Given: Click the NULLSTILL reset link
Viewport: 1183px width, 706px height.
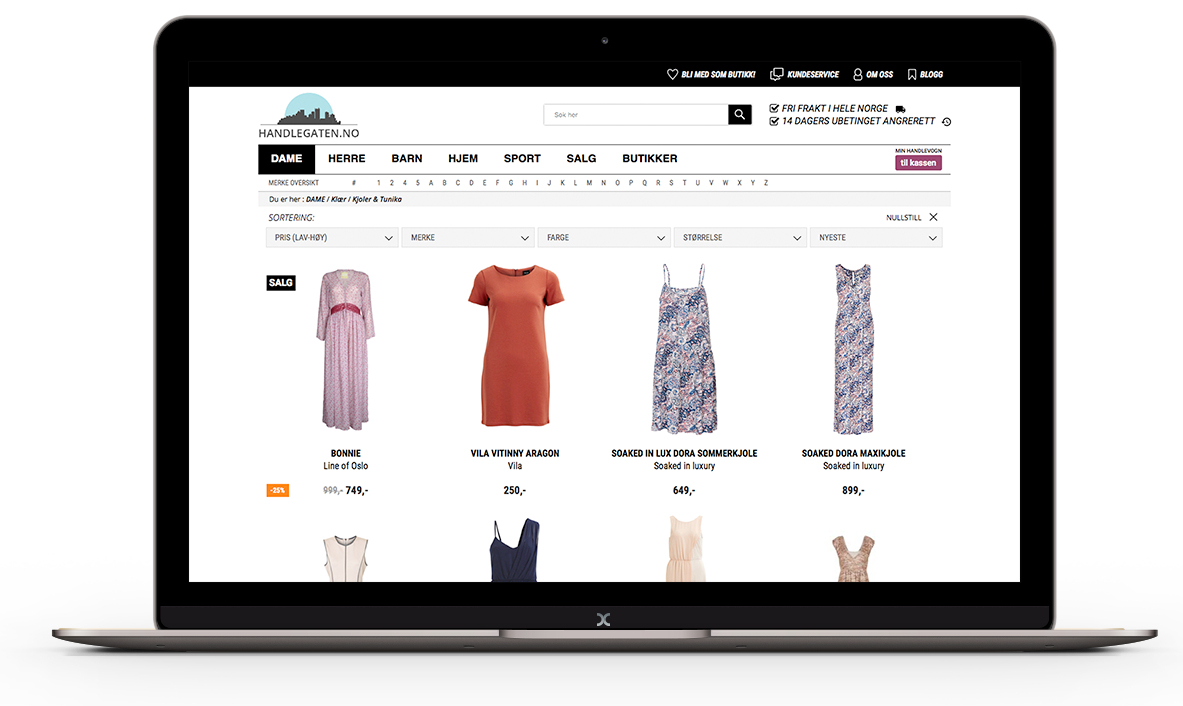Looking at the screenshot, I should pos(904,217).
